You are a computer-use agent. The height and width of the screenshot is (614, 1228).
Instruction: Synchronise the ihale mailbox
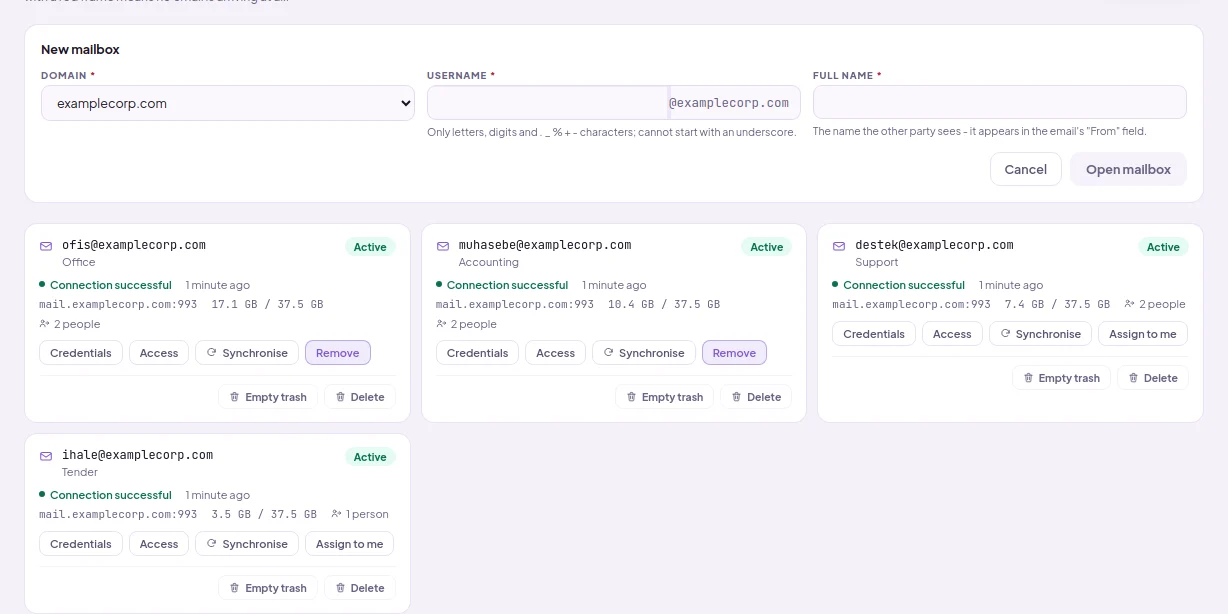pyautogui.click(x=246, y=544)
